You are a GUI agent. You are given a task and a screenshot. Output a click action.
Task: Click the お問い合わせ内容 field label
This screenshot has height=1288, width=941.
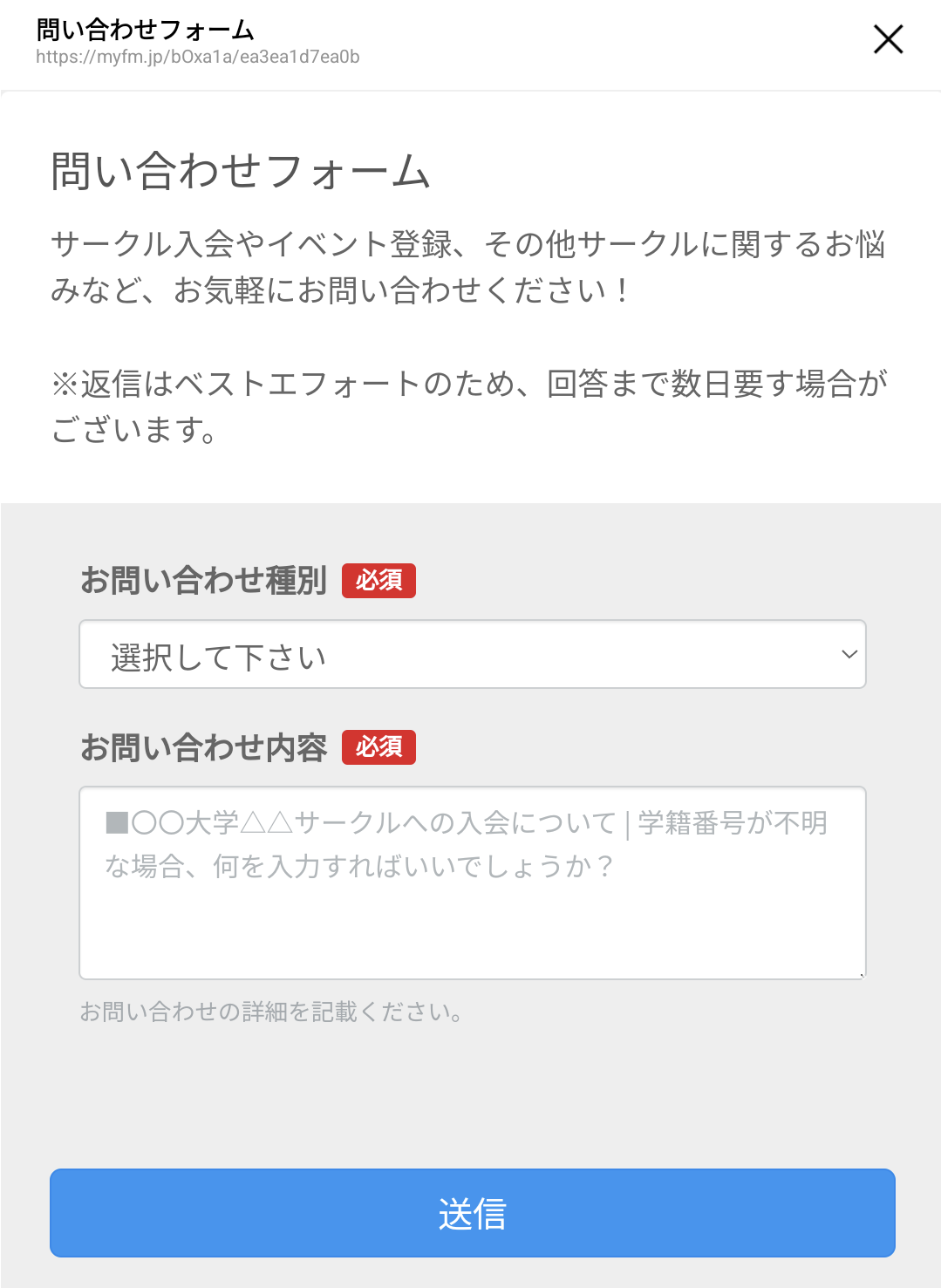[x=203, y=747]
